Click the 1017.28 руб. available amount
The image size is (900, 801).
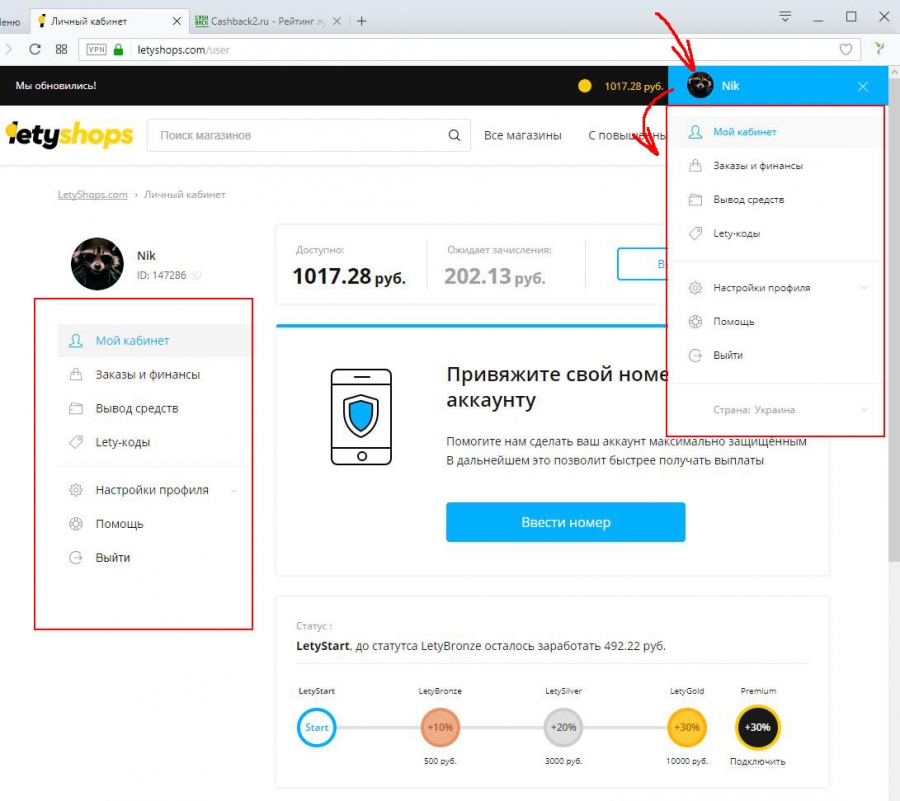(x=350, y=277)
